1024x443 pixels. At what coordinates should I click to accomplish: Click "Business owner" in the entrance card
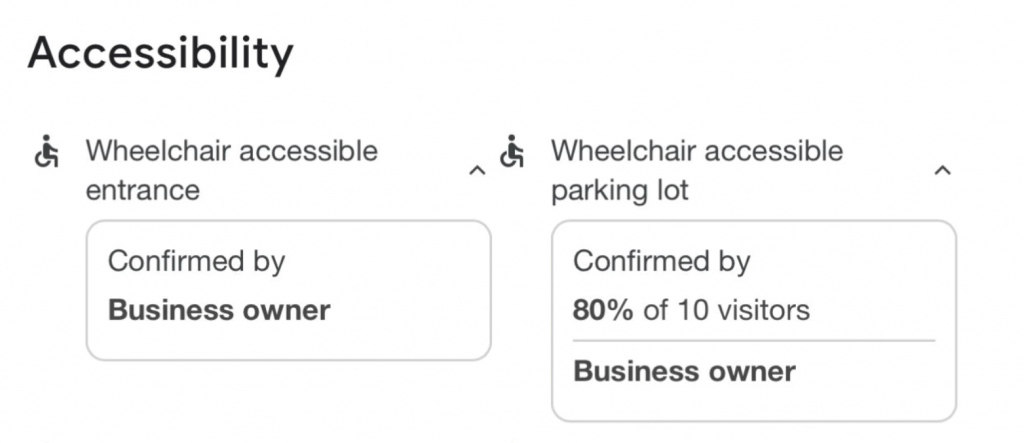(219, 310)
